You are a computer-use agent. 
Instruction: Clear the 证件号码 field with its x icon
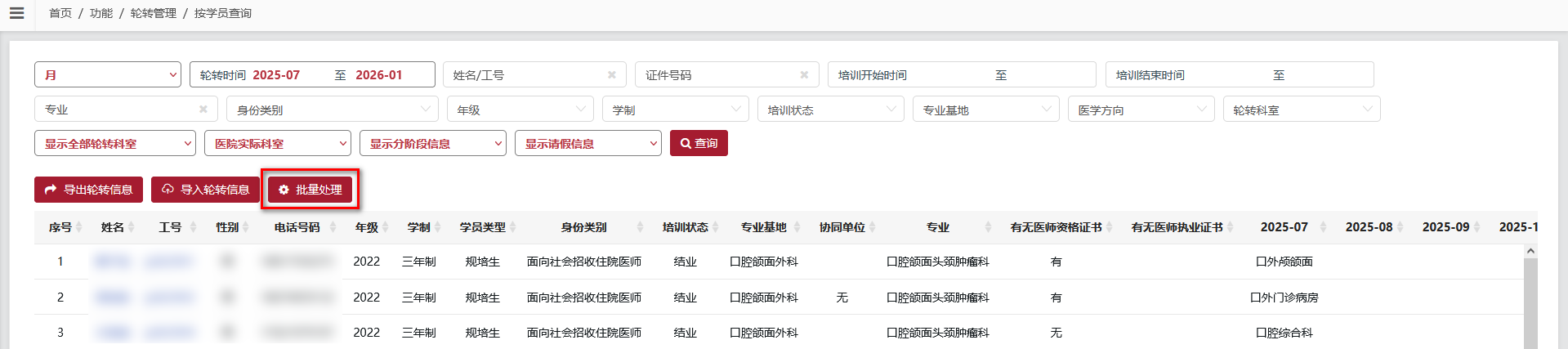tap(804, 74)
